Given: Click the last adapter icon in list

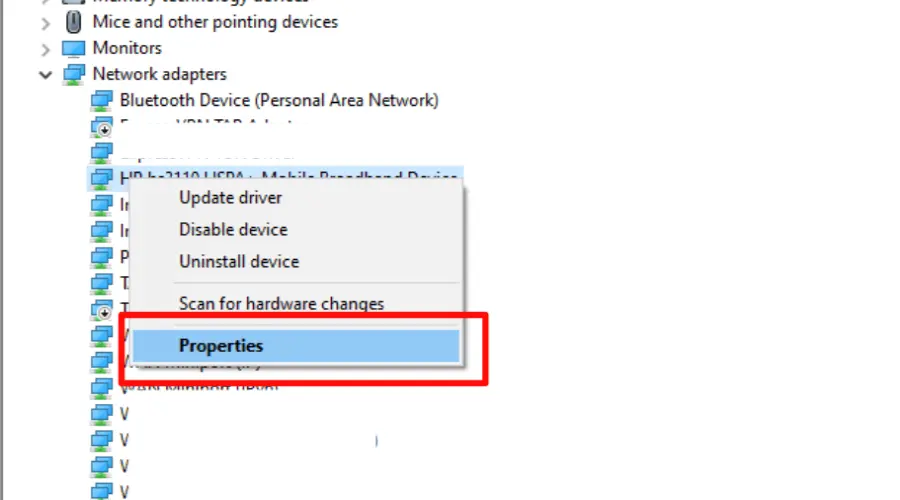Looking at the screenshot, I should (102, 491).
